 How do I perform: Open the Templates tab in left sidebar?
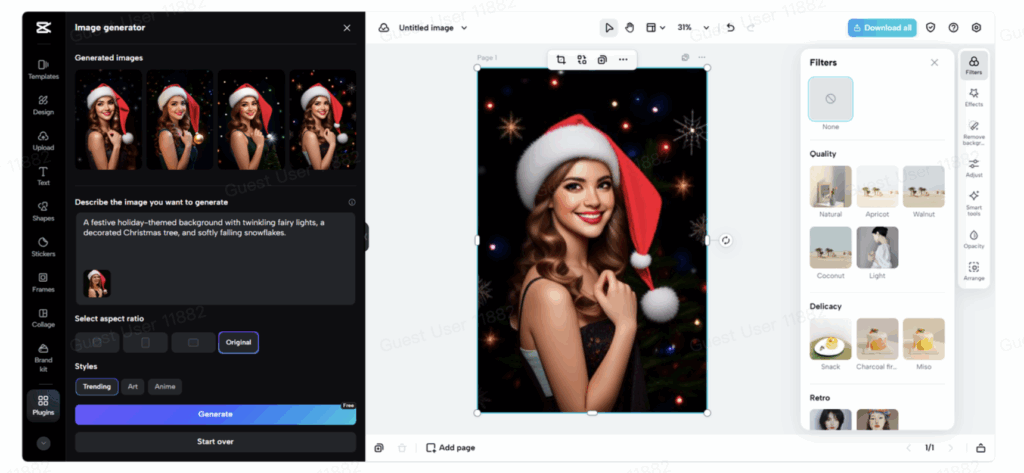coord(43,69)
